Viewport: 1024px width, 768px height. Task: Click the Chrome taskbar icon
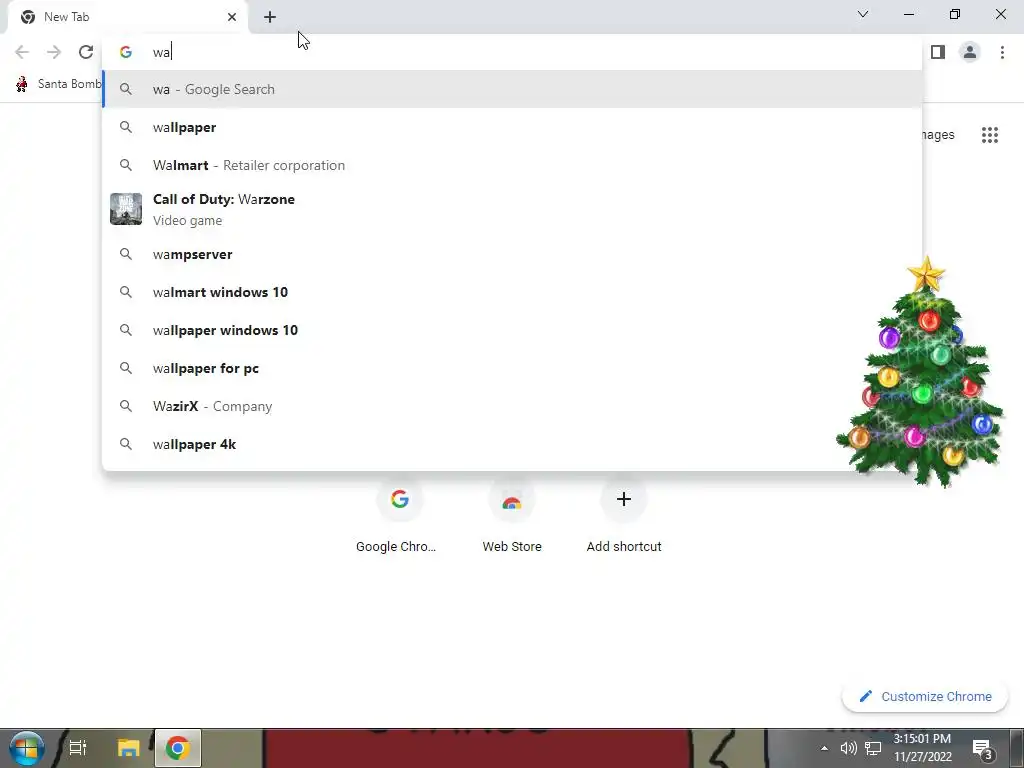click(178, 748)
